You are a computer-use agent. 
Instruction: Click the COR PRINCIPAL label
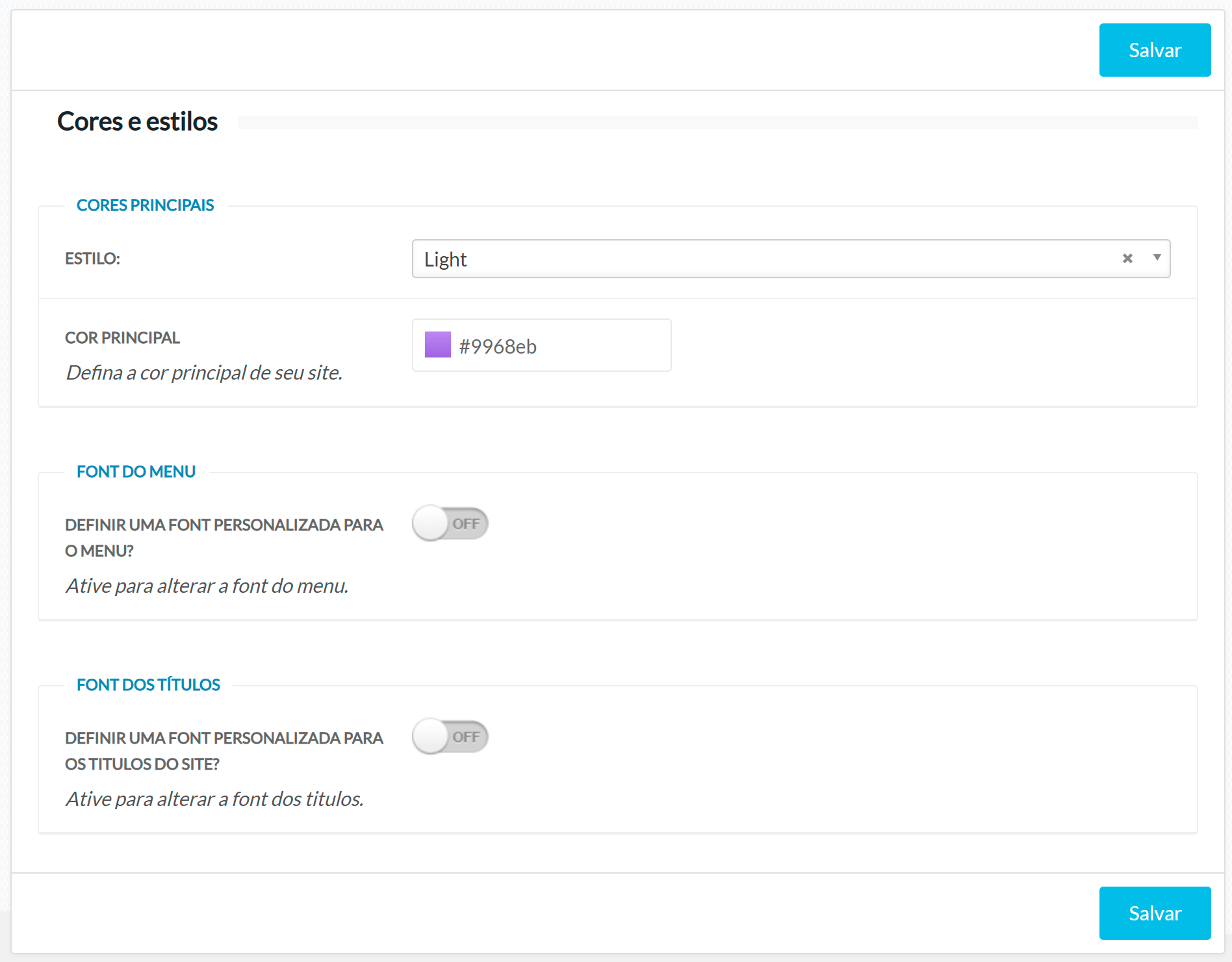(122, 338)
